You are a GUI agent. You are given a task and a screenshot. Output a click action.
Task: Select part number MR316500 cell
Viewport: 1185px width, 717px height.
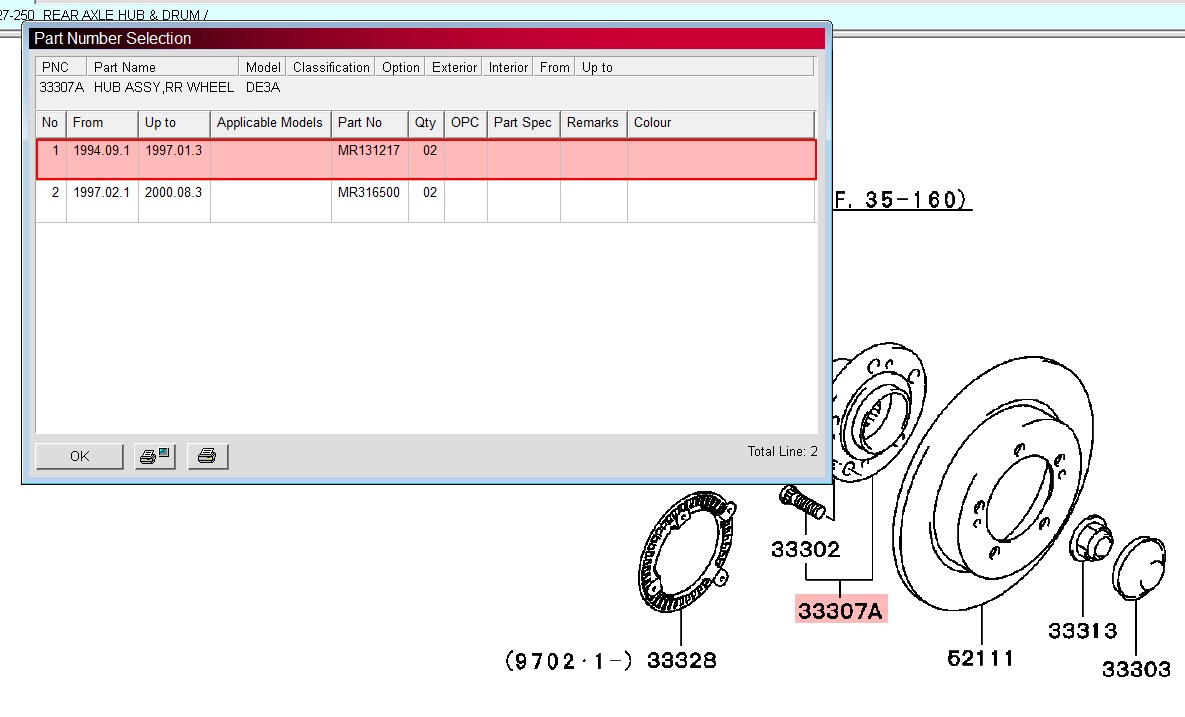point(369,200)
